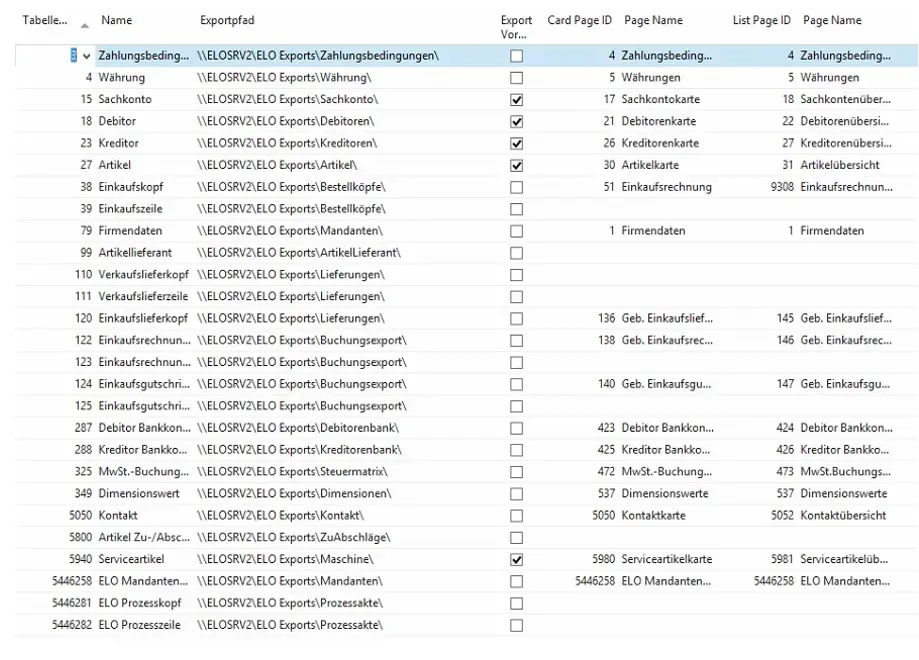
Task: Click export path ending in Maschine\
Action: pyautogui.click(x=285, y=559)
